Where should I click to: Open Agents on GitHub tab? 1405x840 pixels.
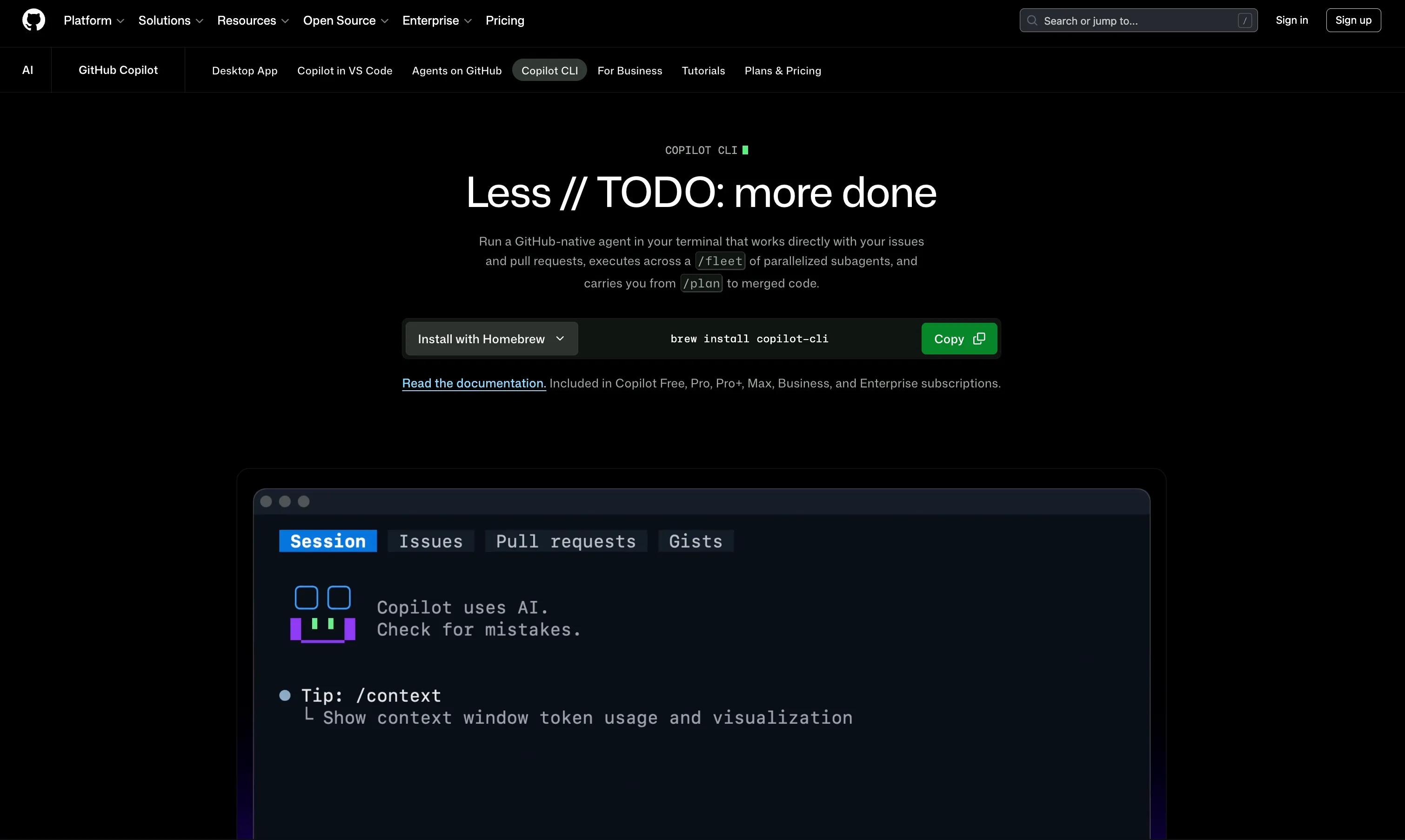456,71
